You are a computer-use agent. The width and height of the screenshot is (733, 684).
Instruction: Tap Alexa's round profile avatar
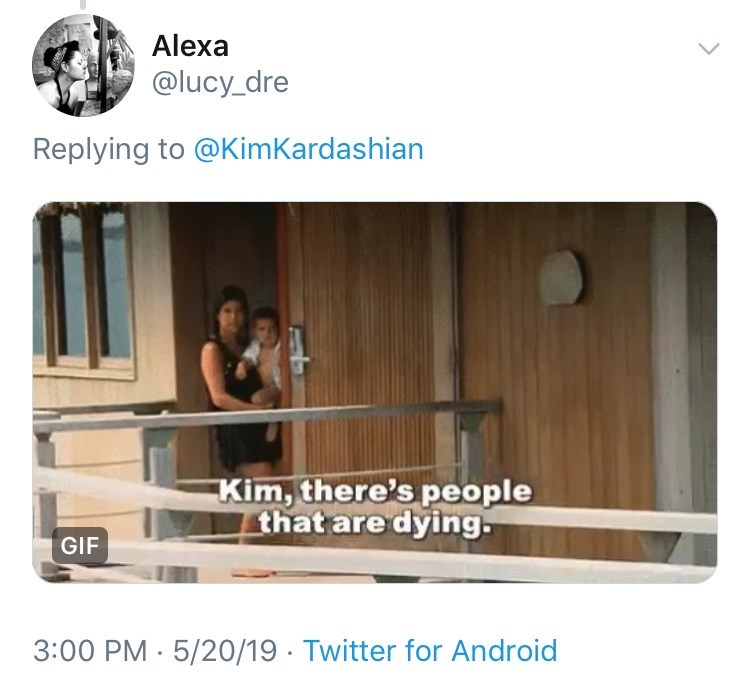[82, 66]
